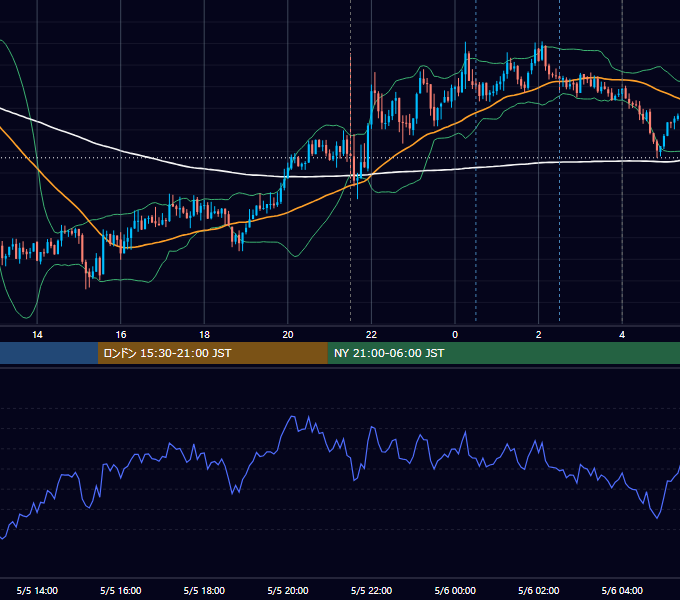Click the 22 hour axis label

371,335
